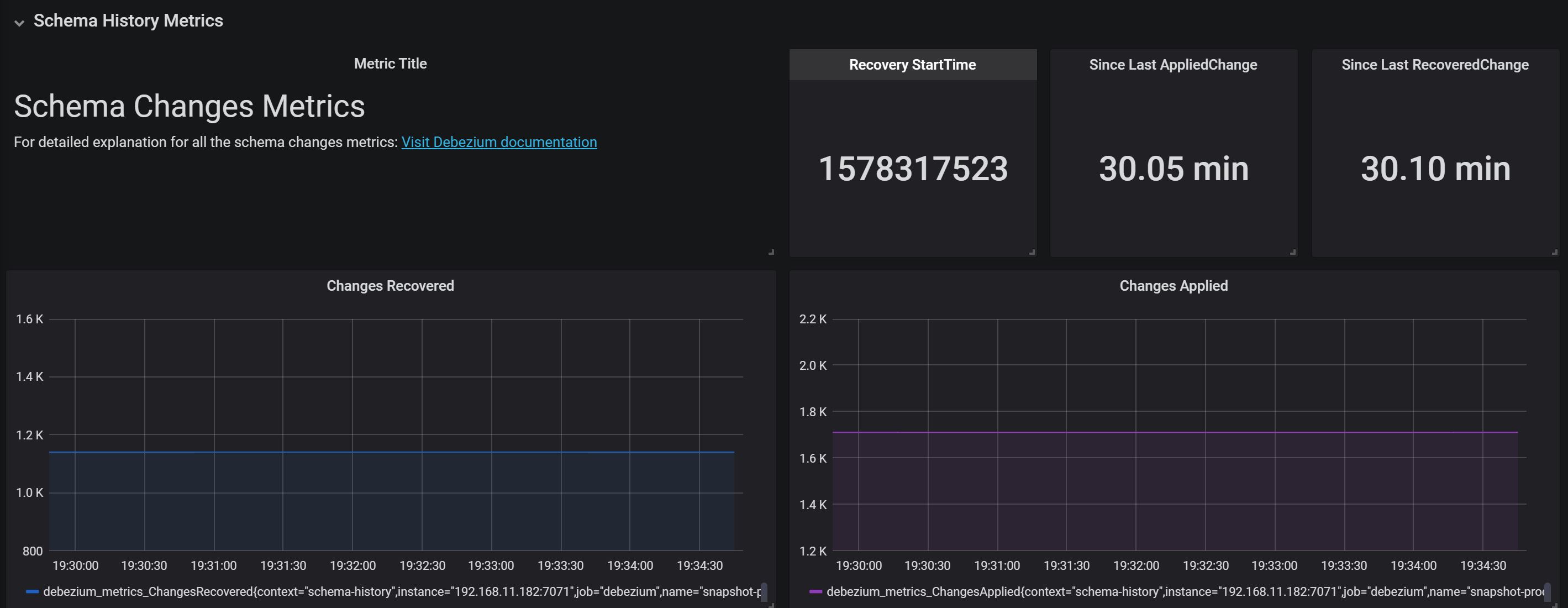
Task: Click the Changes Recovered legend scrollbar
Action: click(x=764, y=591)
